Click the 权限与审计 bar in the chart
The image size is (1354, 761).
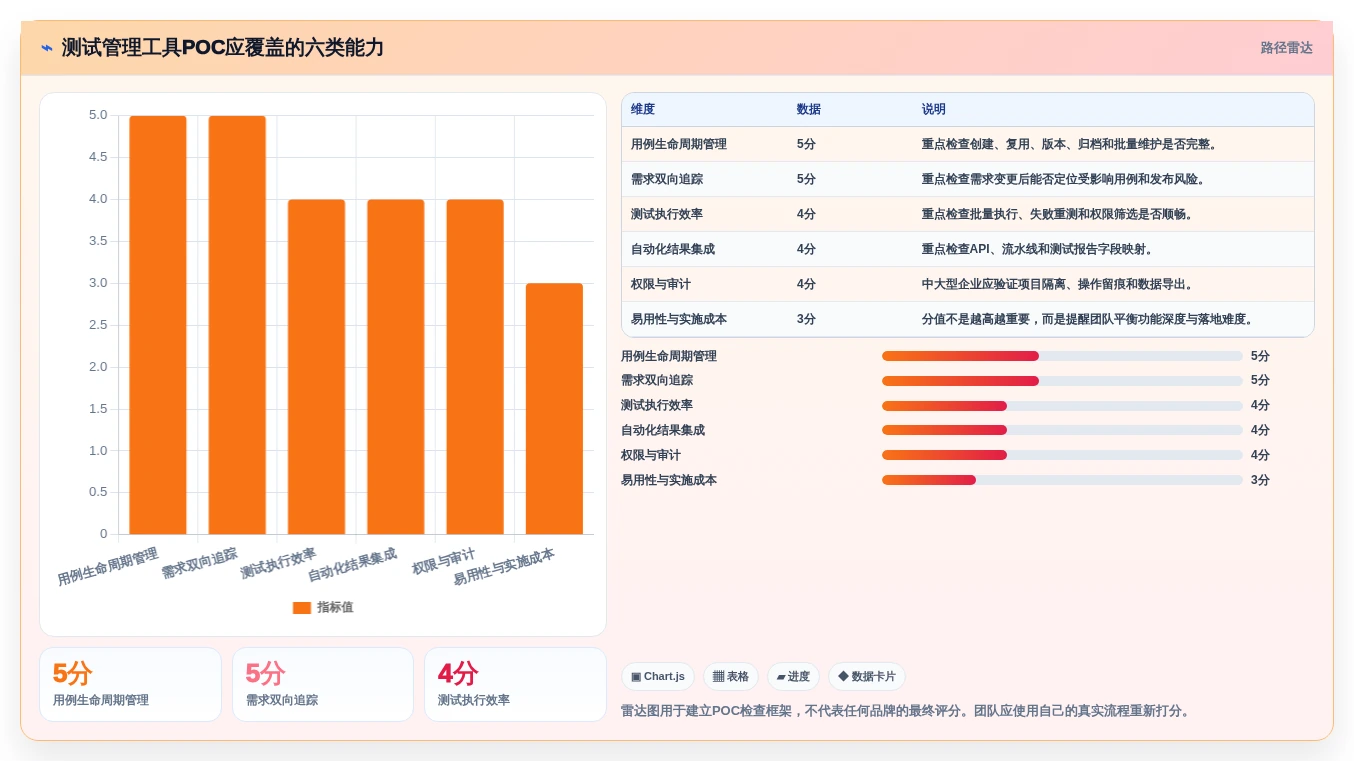pos(475,367)
